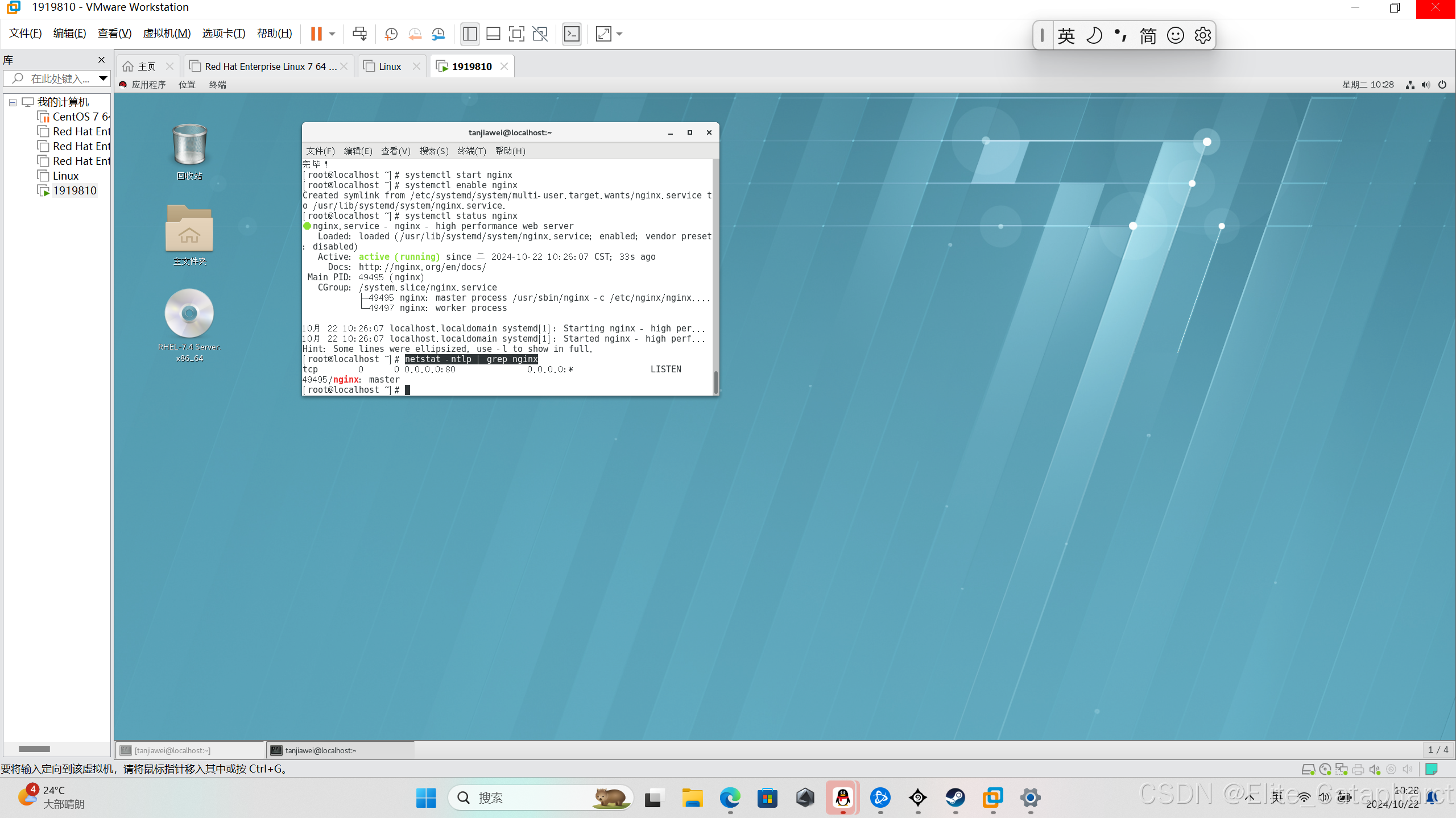Open the power options dropdown arrow

(332, 34)
